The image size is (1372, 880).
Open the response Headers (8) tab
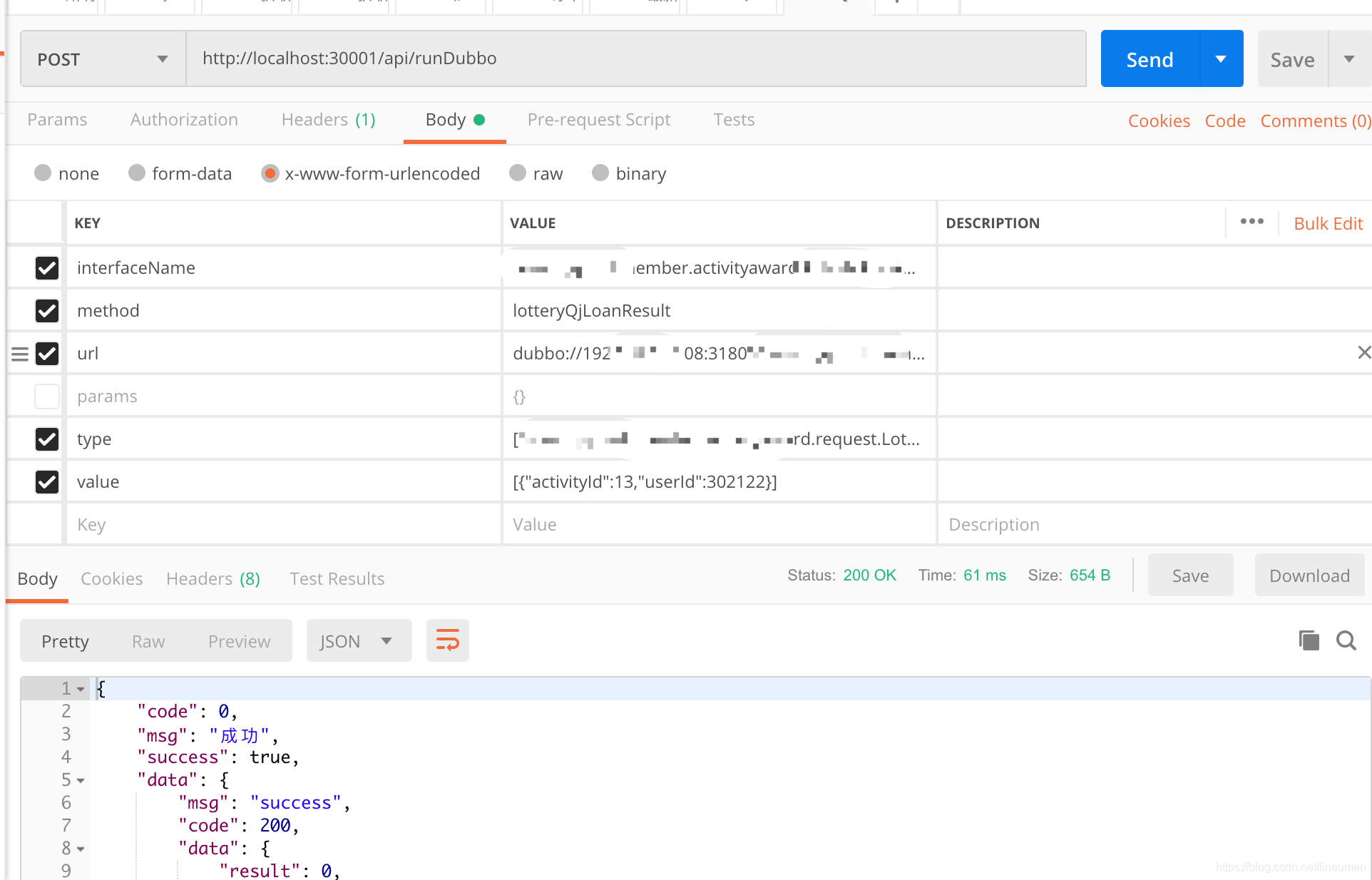point(213,578)
